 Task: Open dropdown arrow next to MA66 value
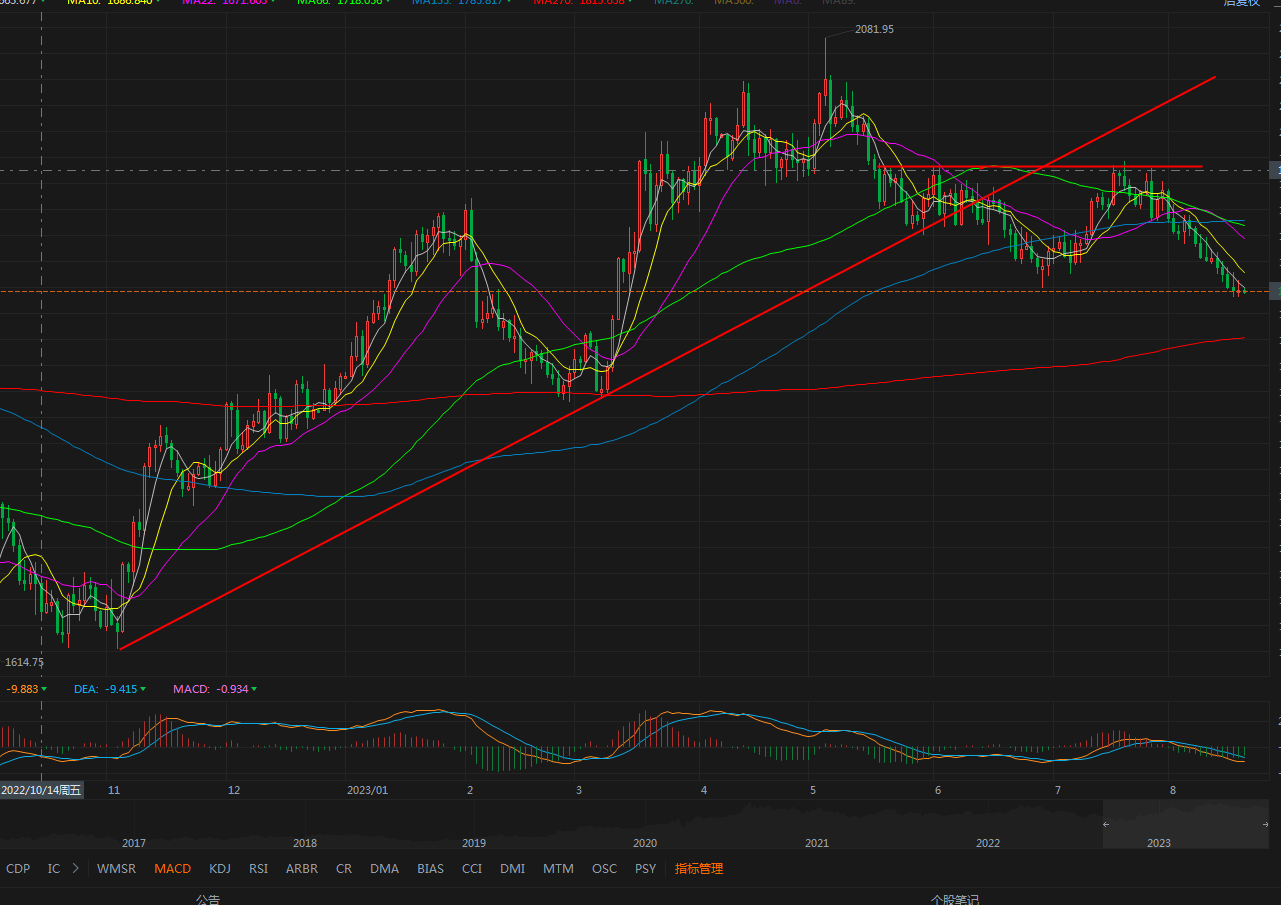(x=388, y=3)
